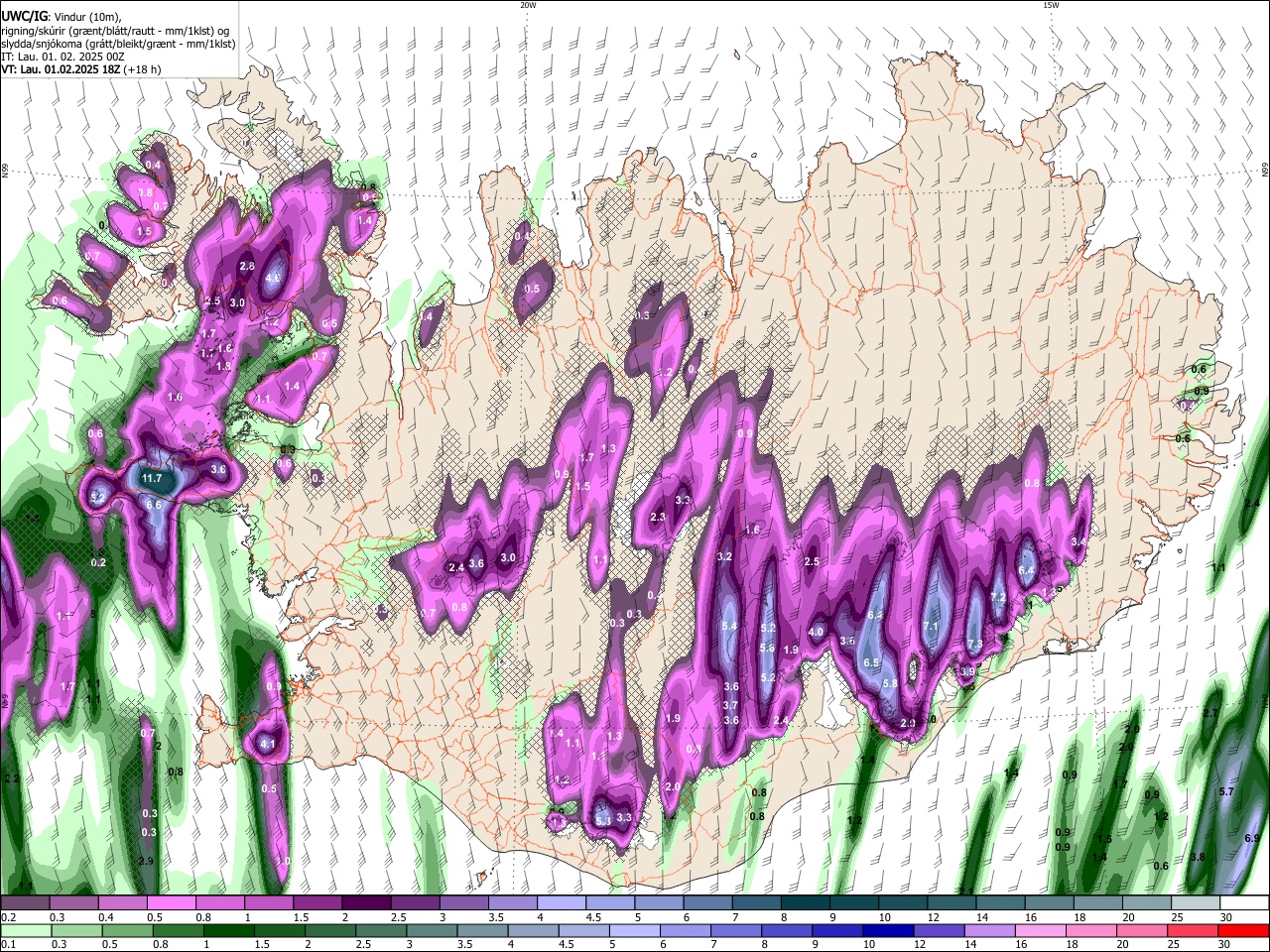1270x952 pixels.
Task: Click the pale green 0.1 swatch in rain scale
Action: (26, 931)
